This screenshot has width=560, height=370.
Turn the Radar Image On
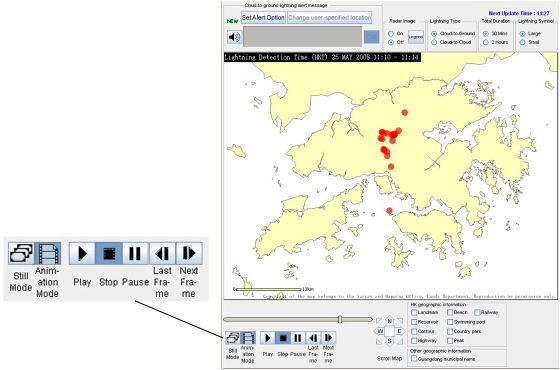tap(391, 34)
